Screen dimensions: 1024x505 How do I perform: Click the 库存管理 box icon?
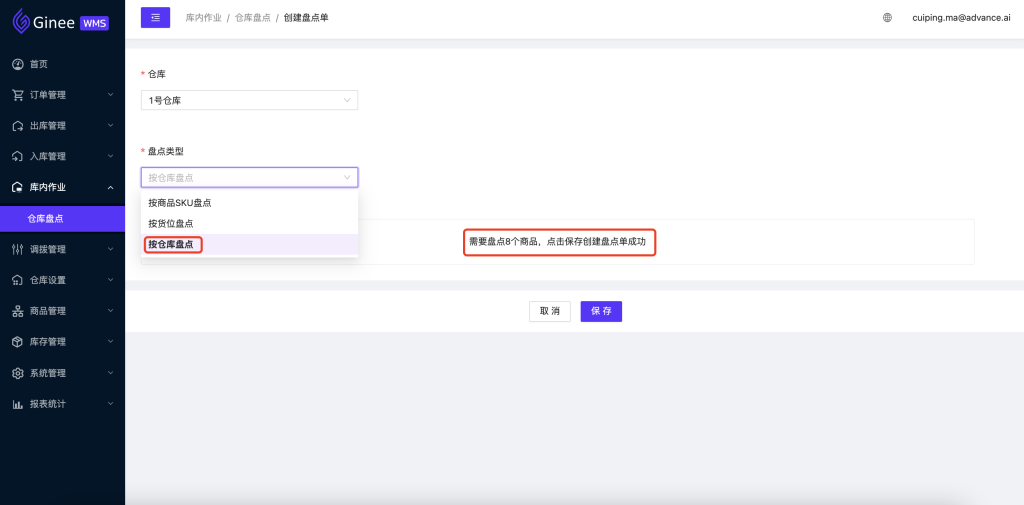pos(18,342)
